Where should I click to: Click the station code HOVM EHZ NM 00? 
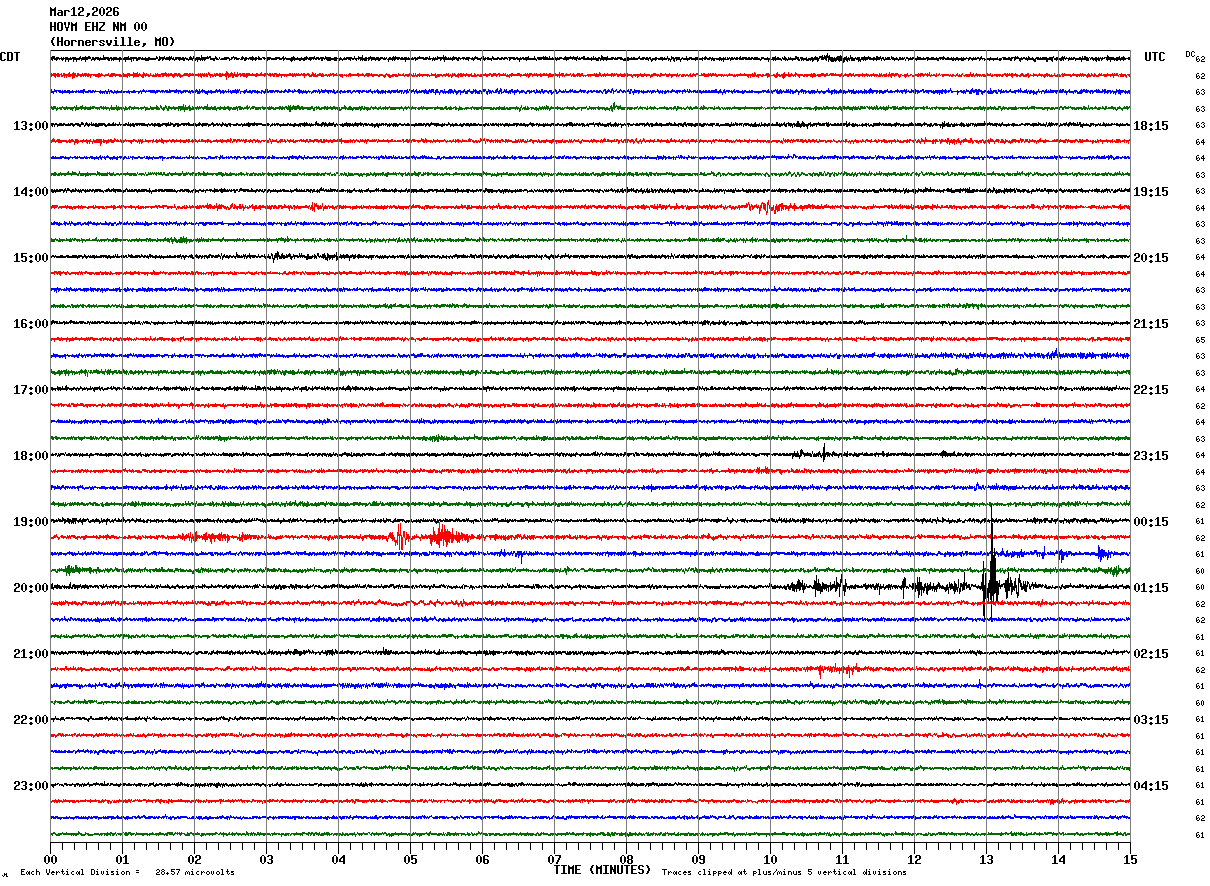click(x=98, y=27)
